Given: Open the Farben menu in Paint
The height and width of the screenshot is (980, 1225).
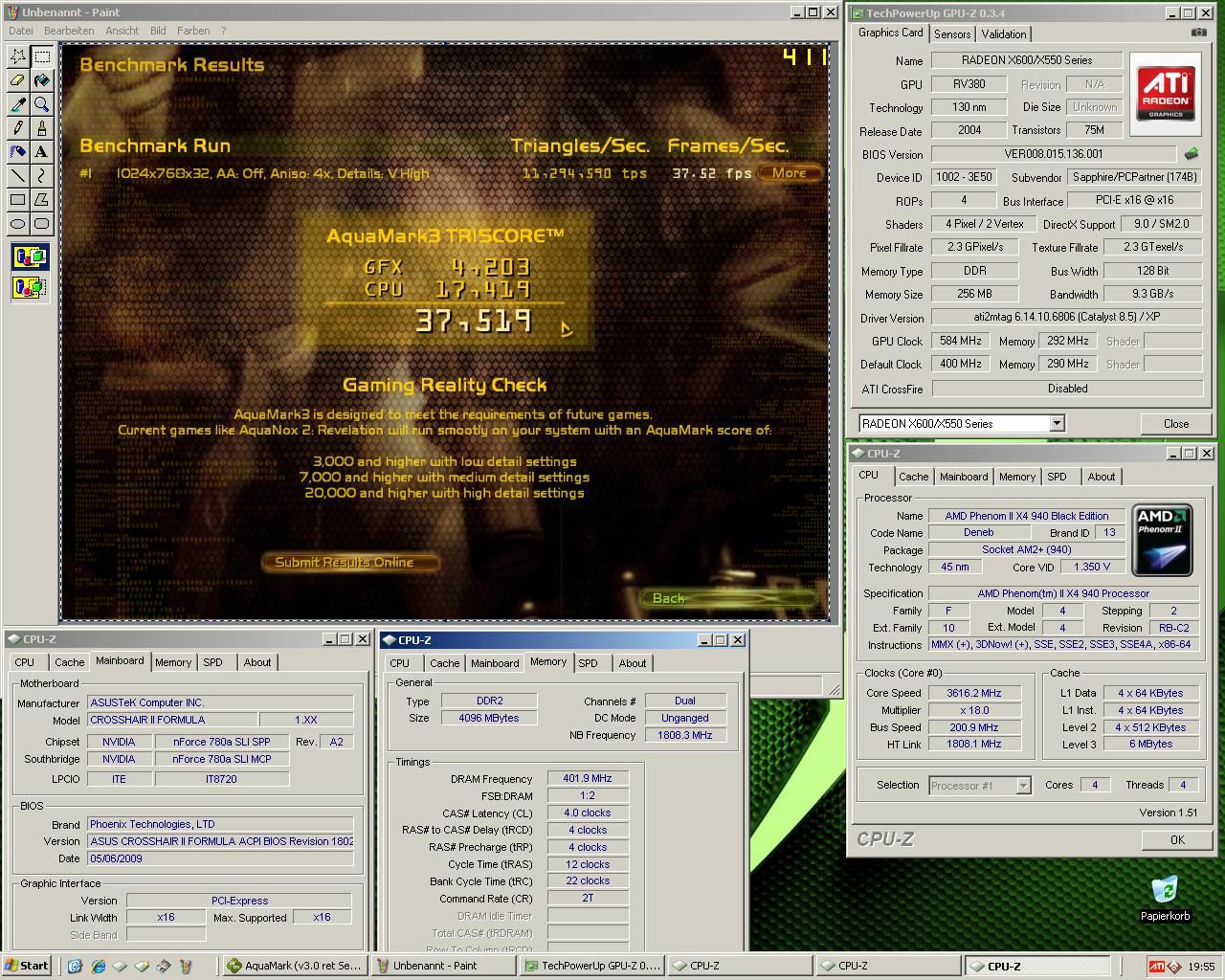Looking at the screenshot, I should [193, 31].
